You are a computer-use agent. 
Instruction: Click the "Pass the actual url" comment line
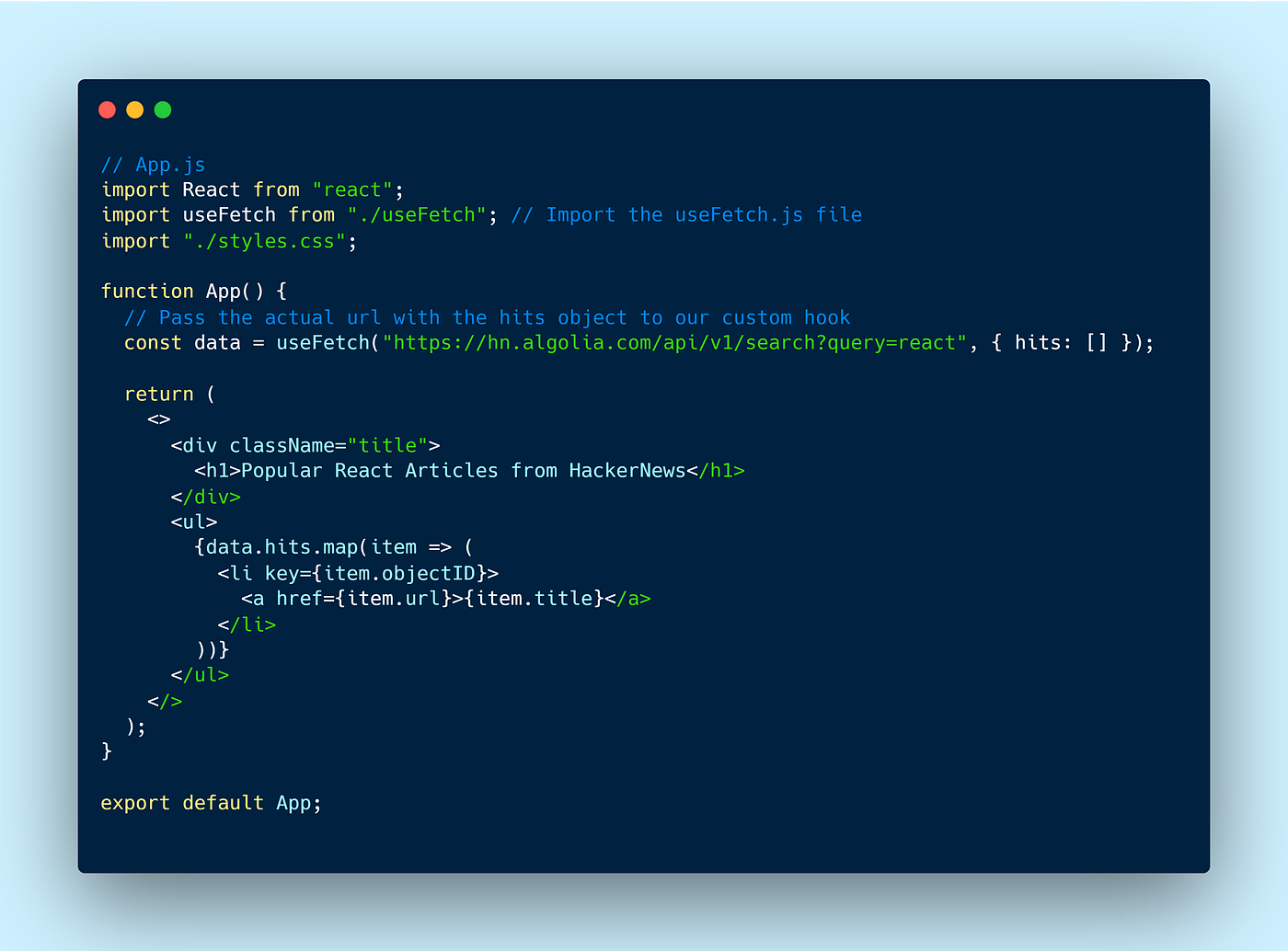(488, 317)
